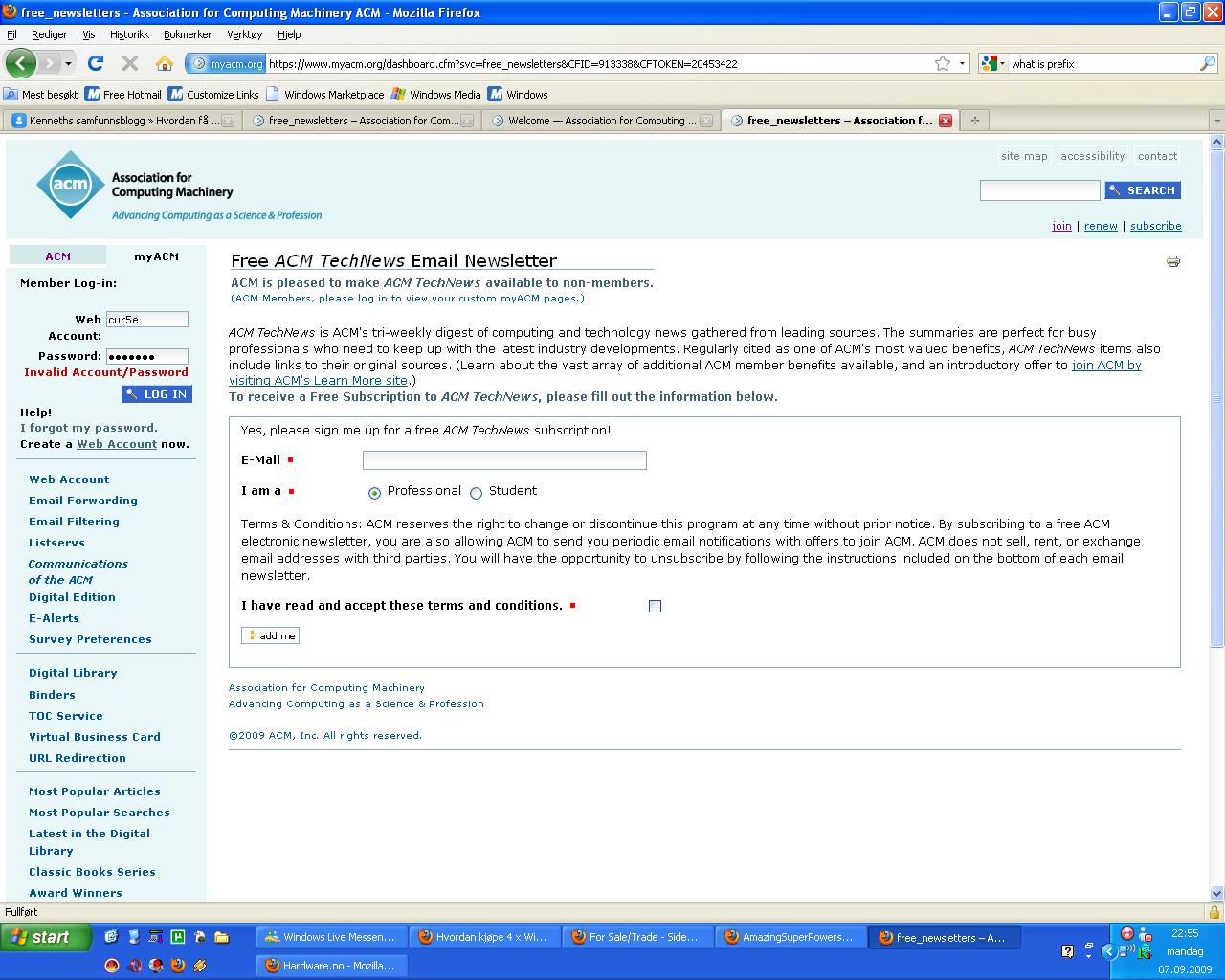
Task: Click the ACM site search text box
Action: pos(1039,190)
